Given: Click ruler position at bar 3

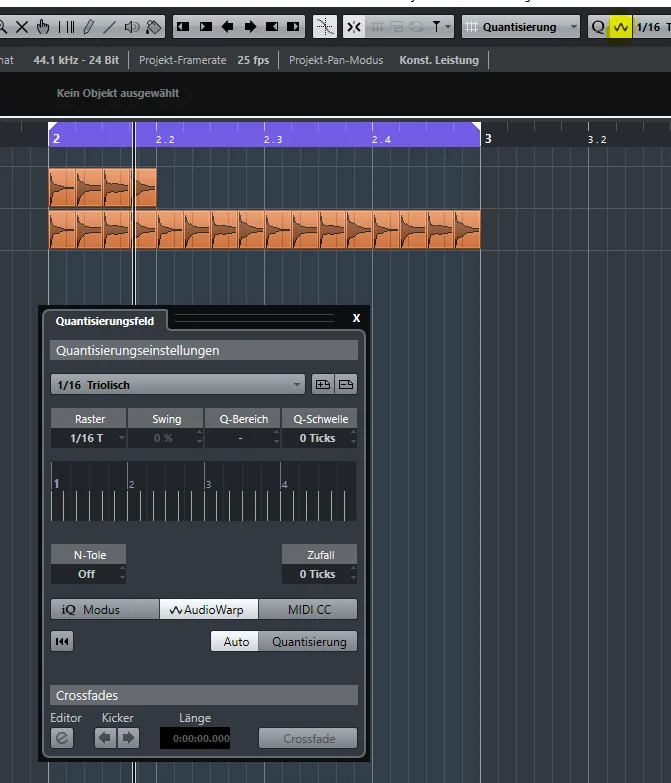Looking at the screenshot, I should pos(488,138).
